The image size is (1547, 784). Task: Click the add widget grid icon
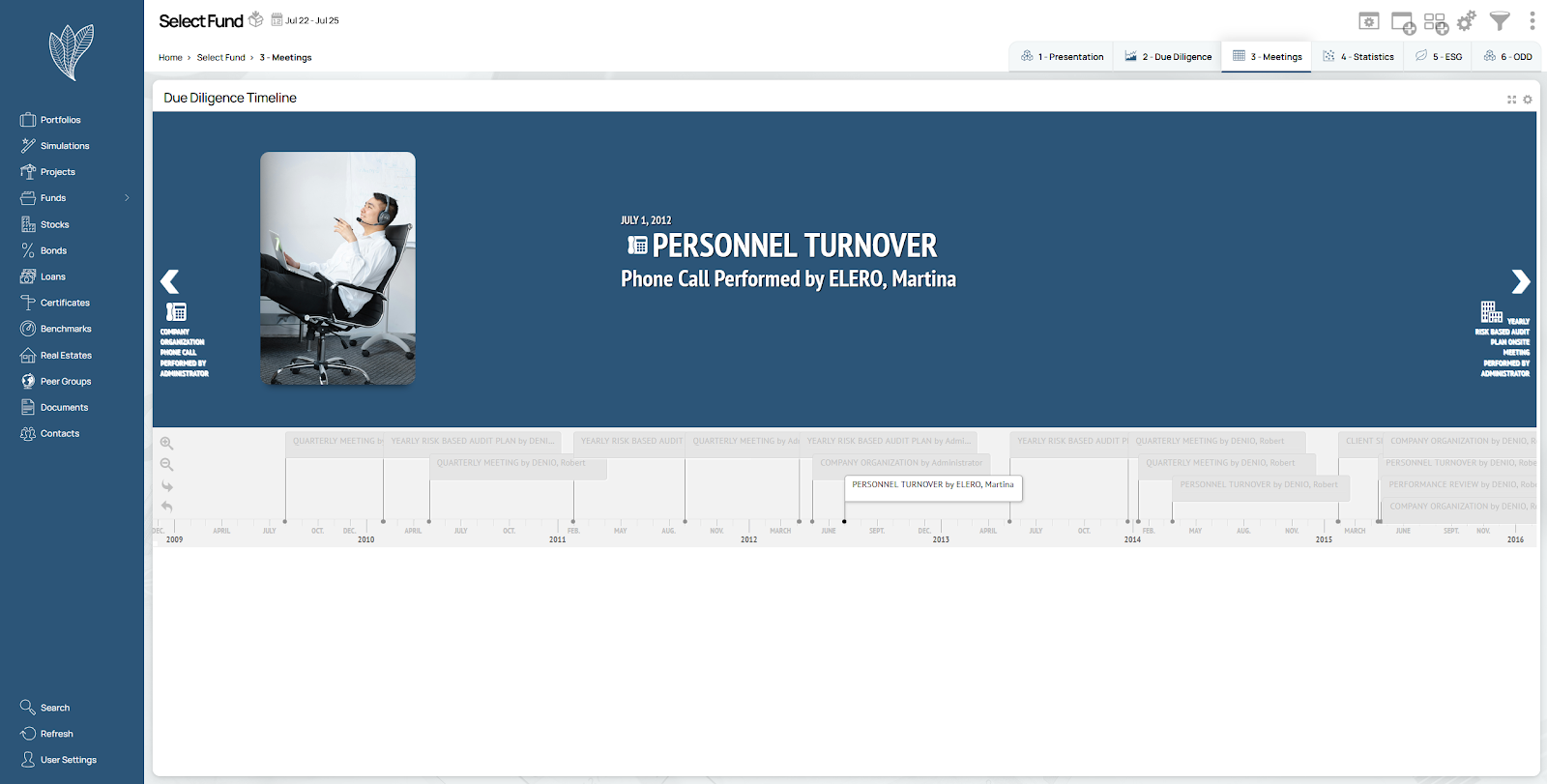tap(1435, 22)
